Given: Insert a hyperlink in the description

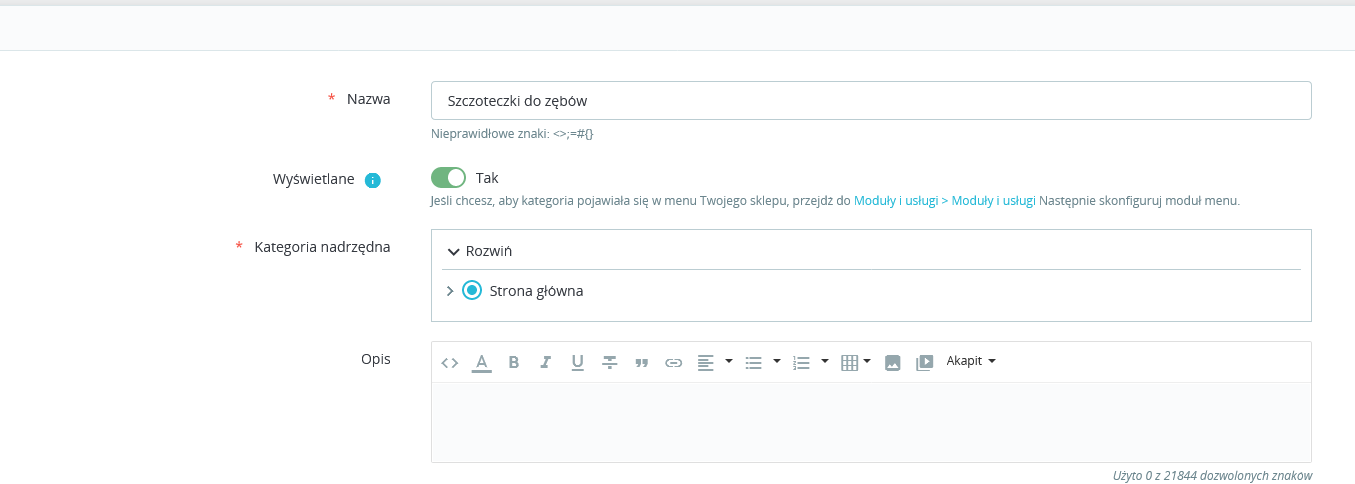Looking at the screenshot, I should [x=673, y=362].
